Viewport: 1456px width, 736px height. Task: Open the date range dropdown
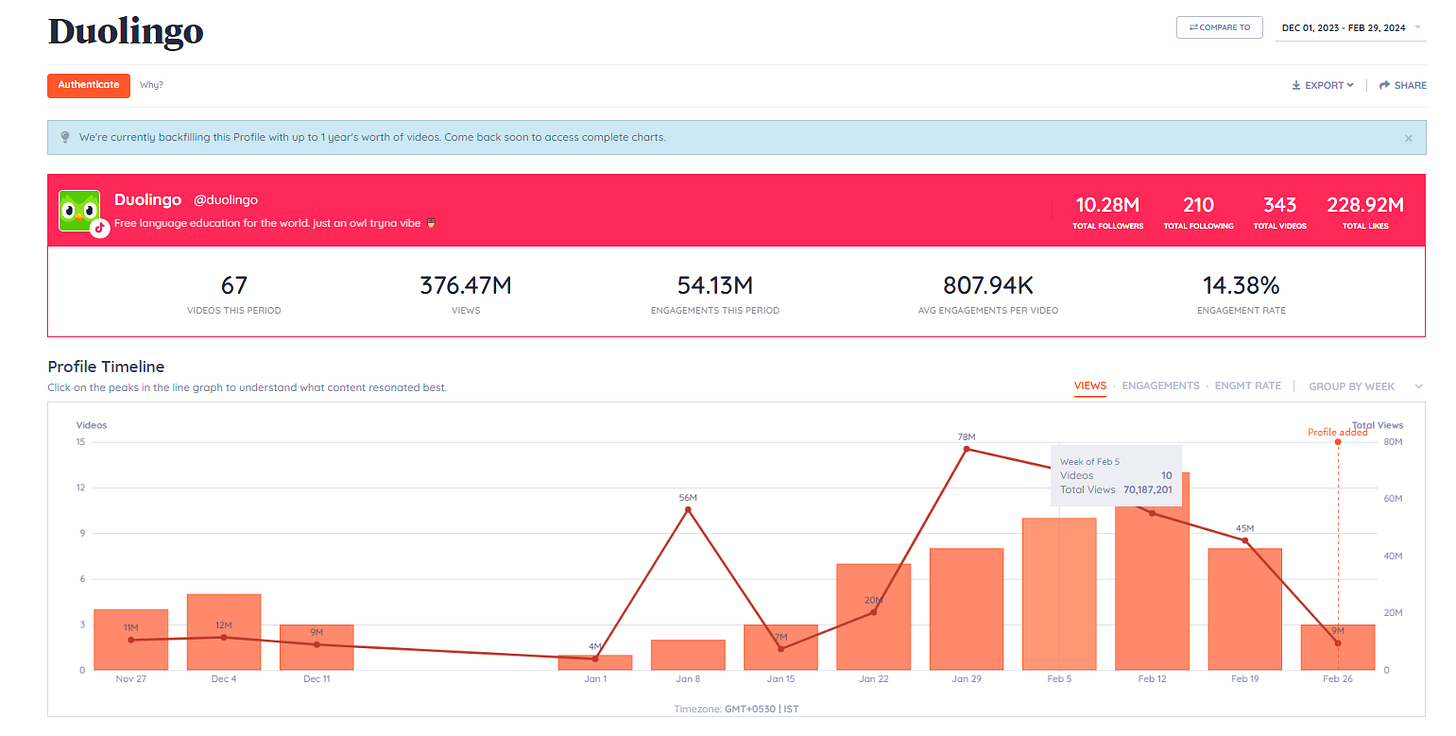tap(1350, 28)
